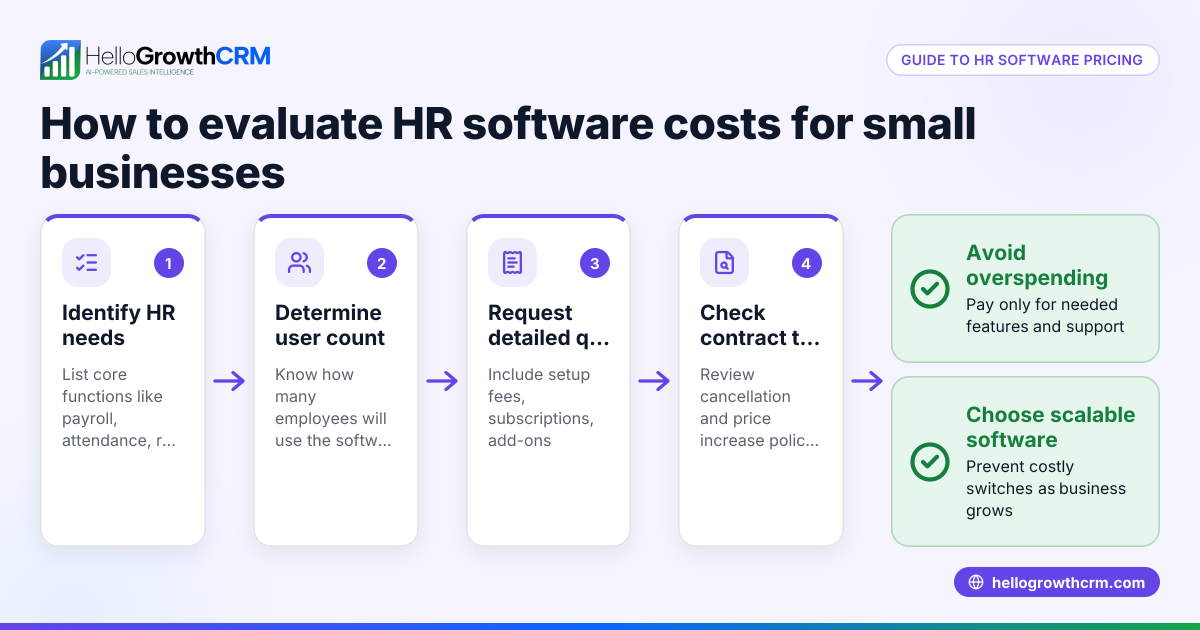This screenshot has width=1200, height=630.
Task: Click the Guide to HR Software Pricing badge
Action: pos(1022,60)
